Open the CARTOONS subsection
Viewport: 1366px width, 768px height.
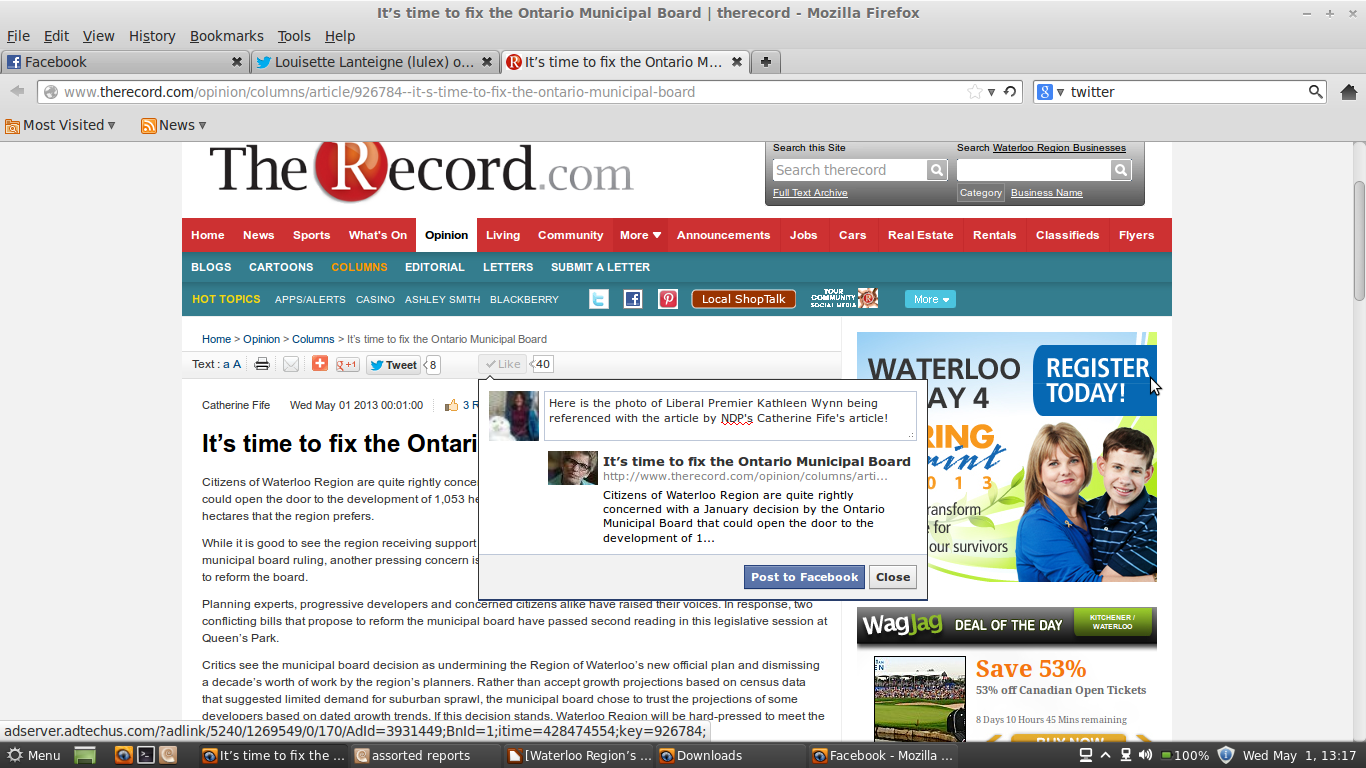tap(281, 267)
